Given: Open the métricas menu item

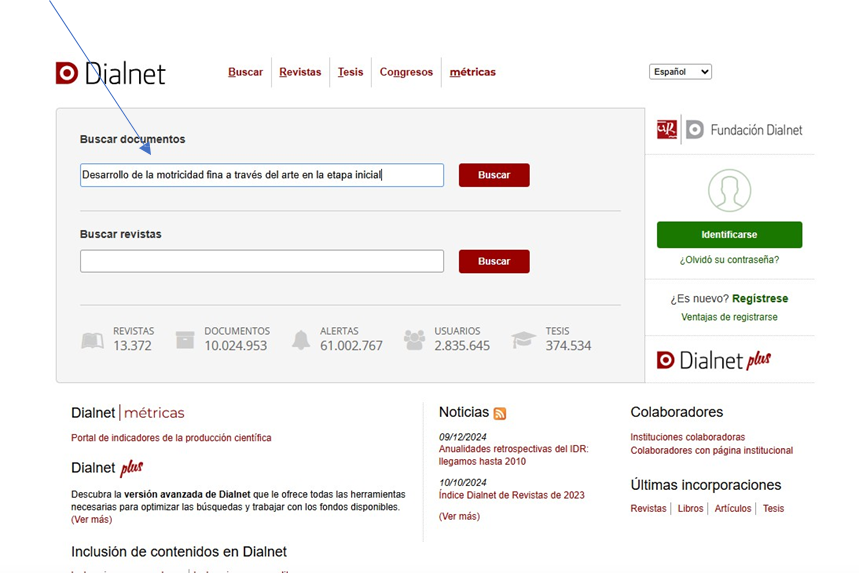Looking at the screenshot, I should [x=473, y=72].
